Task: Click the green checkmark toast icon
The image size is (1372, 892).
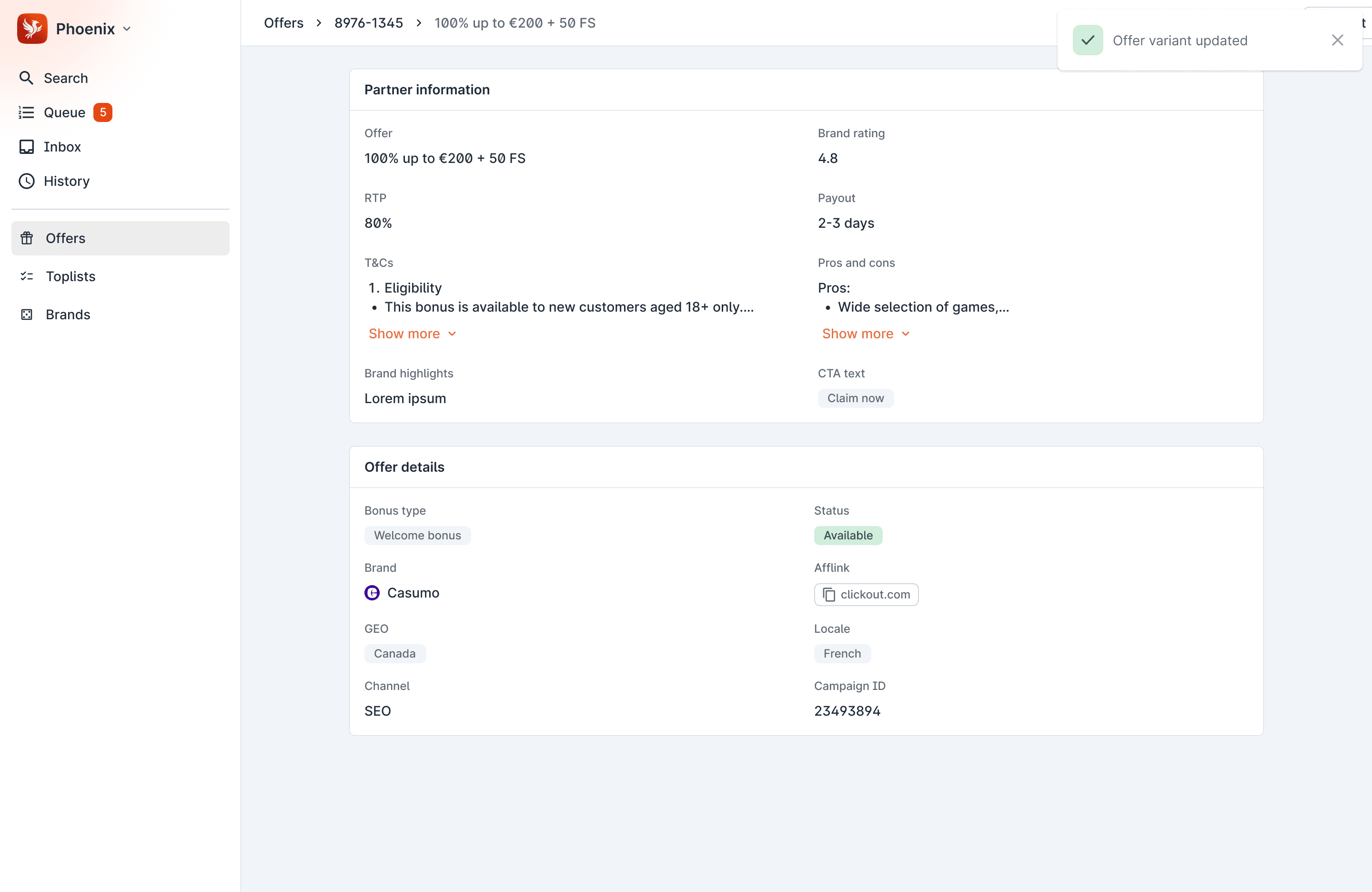Action: coord(1087,41)
